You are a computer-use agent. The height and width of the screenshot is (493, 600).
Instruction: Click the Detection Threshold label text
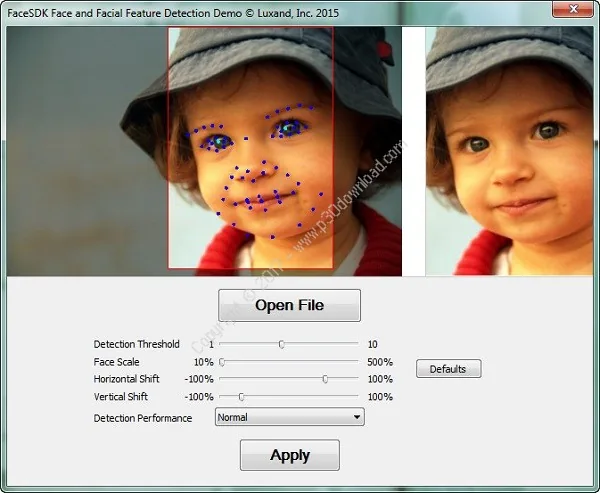[x=137, y=344]
